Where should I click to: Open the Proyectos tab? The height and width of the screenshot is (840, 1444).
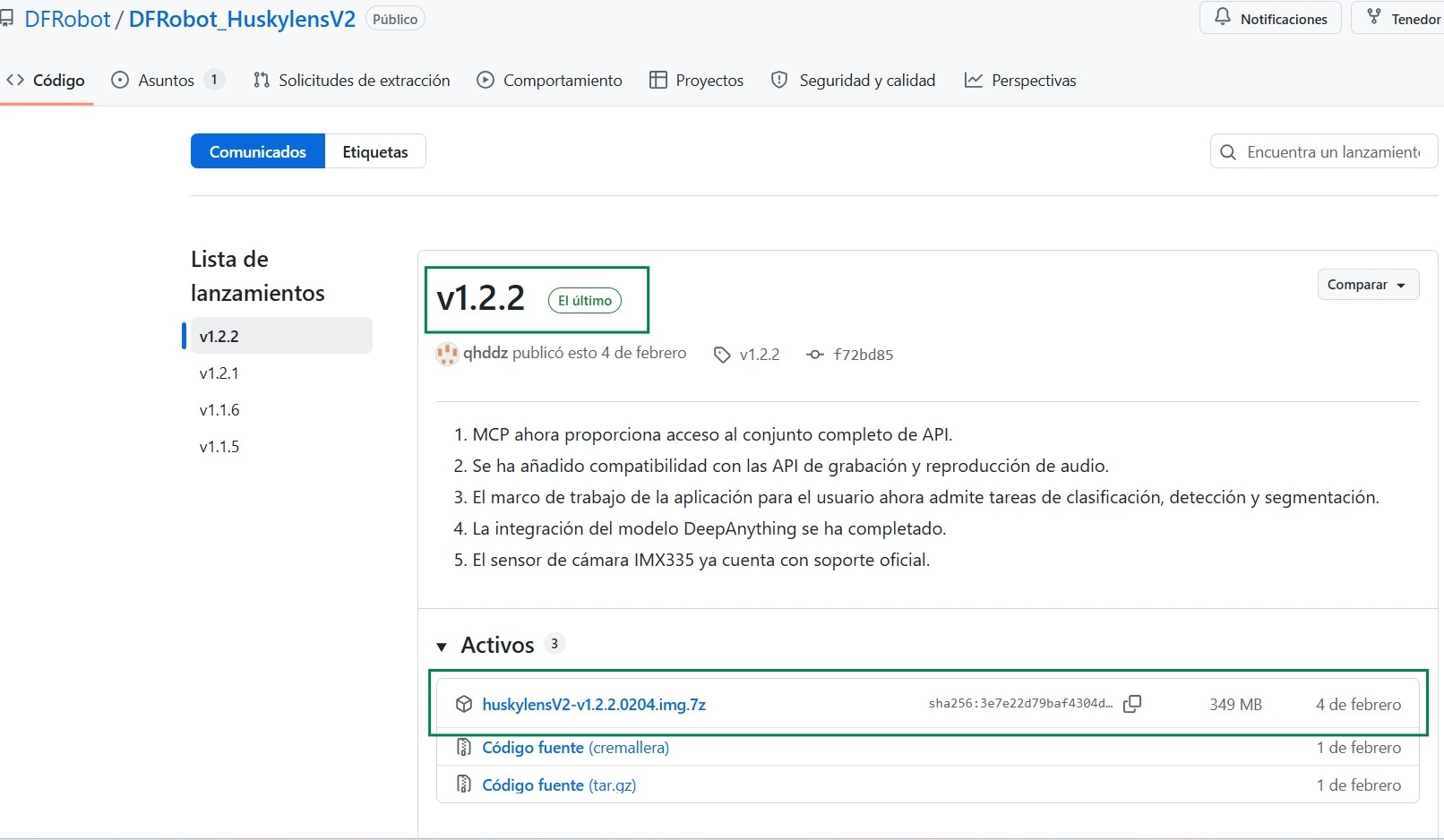696,80
